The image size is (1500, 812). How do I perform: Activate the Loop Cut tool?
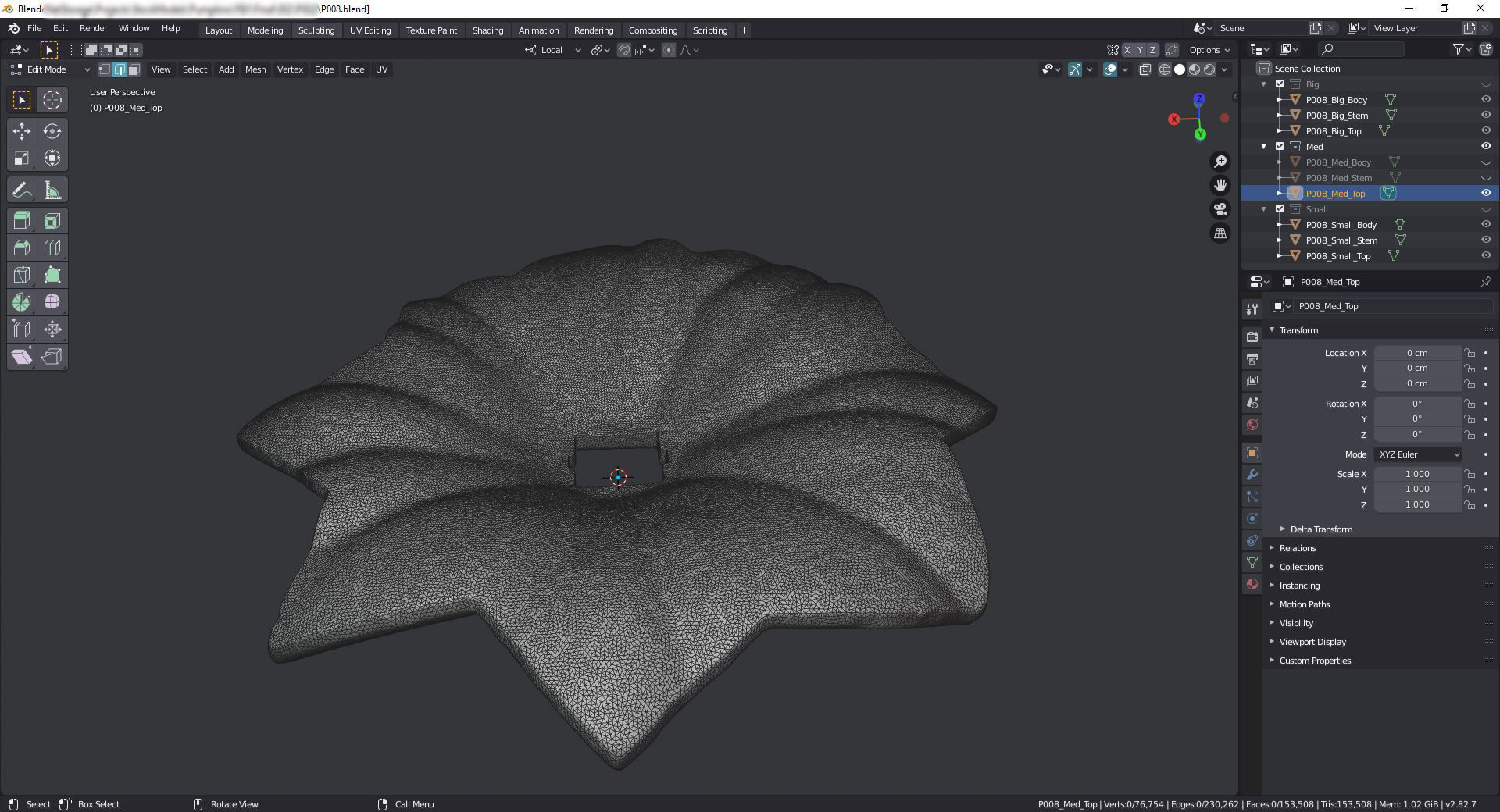pos(52,248)
